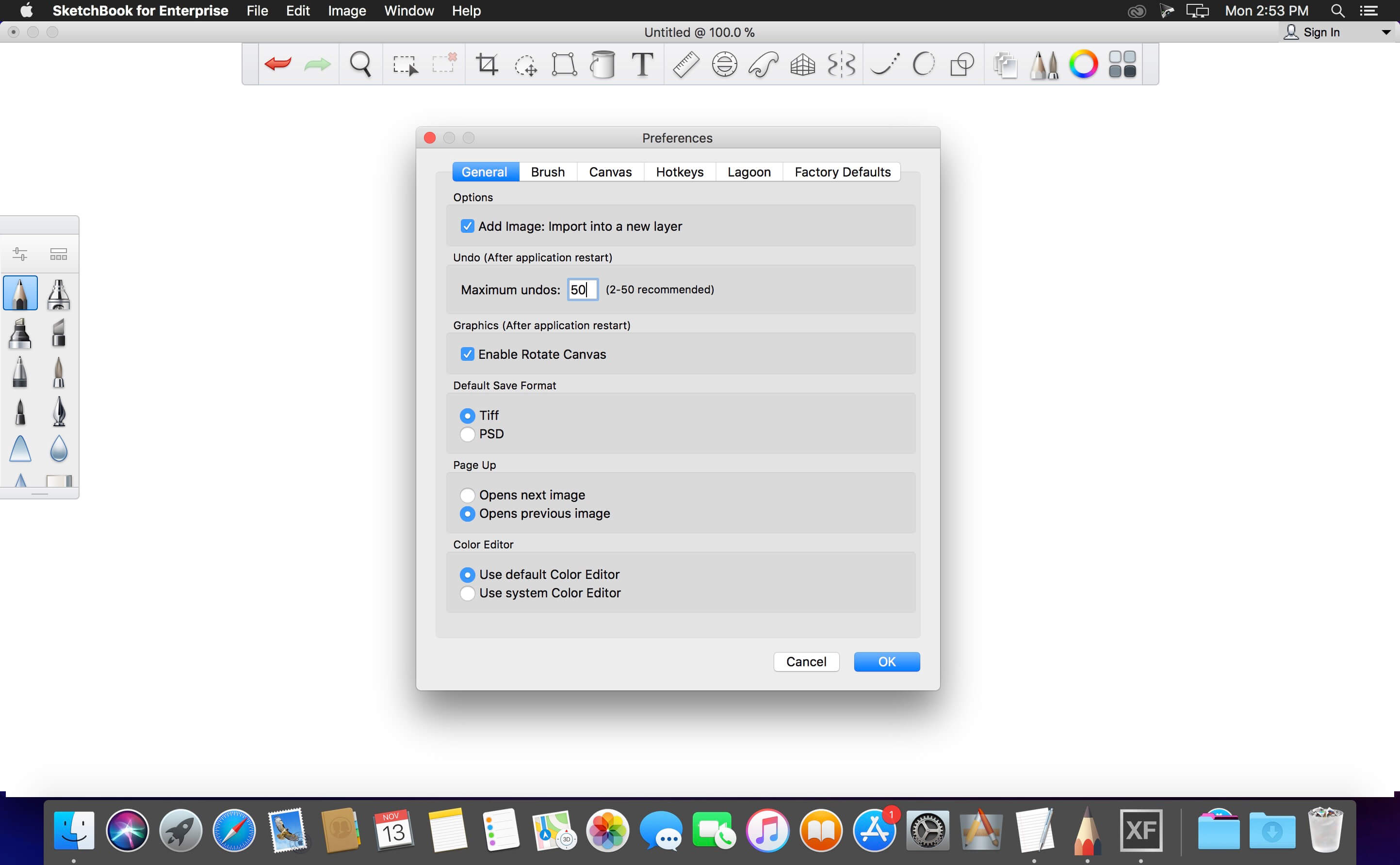Cancel the Preferences dialog
The image size is (1400, 865).
pos(806,662)
